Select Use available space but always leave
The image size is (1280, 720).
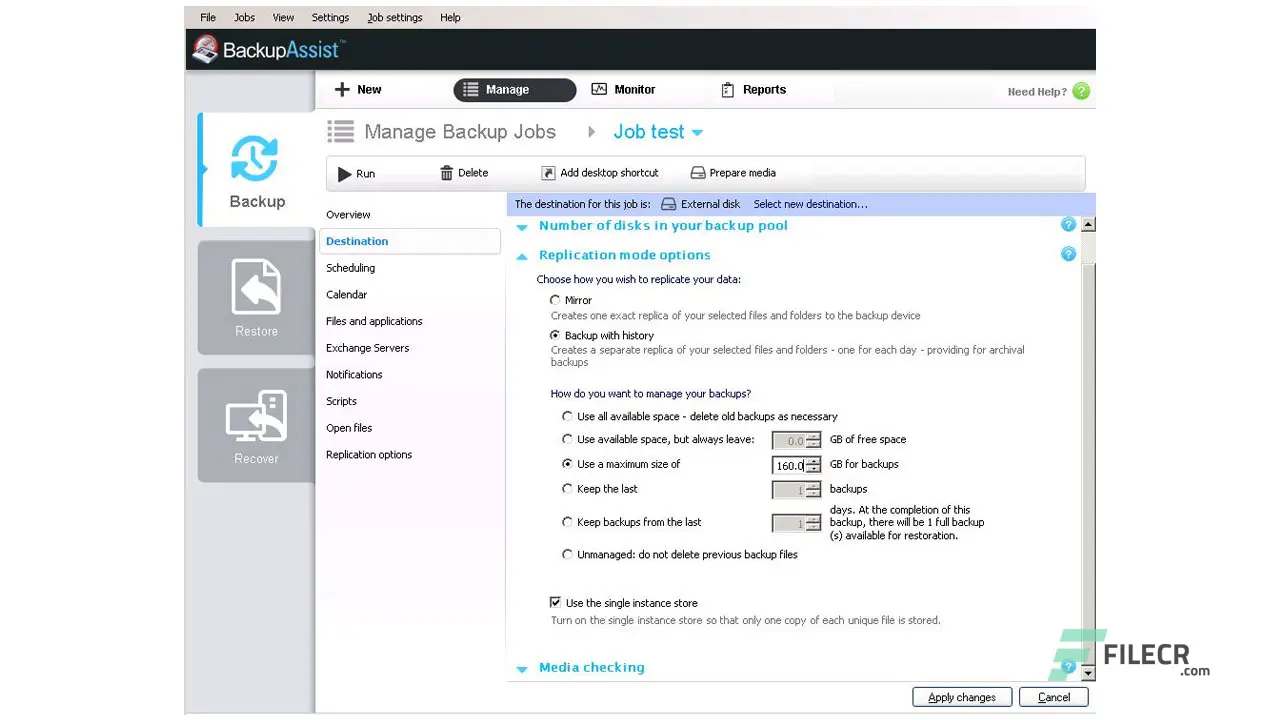point(568,440)
